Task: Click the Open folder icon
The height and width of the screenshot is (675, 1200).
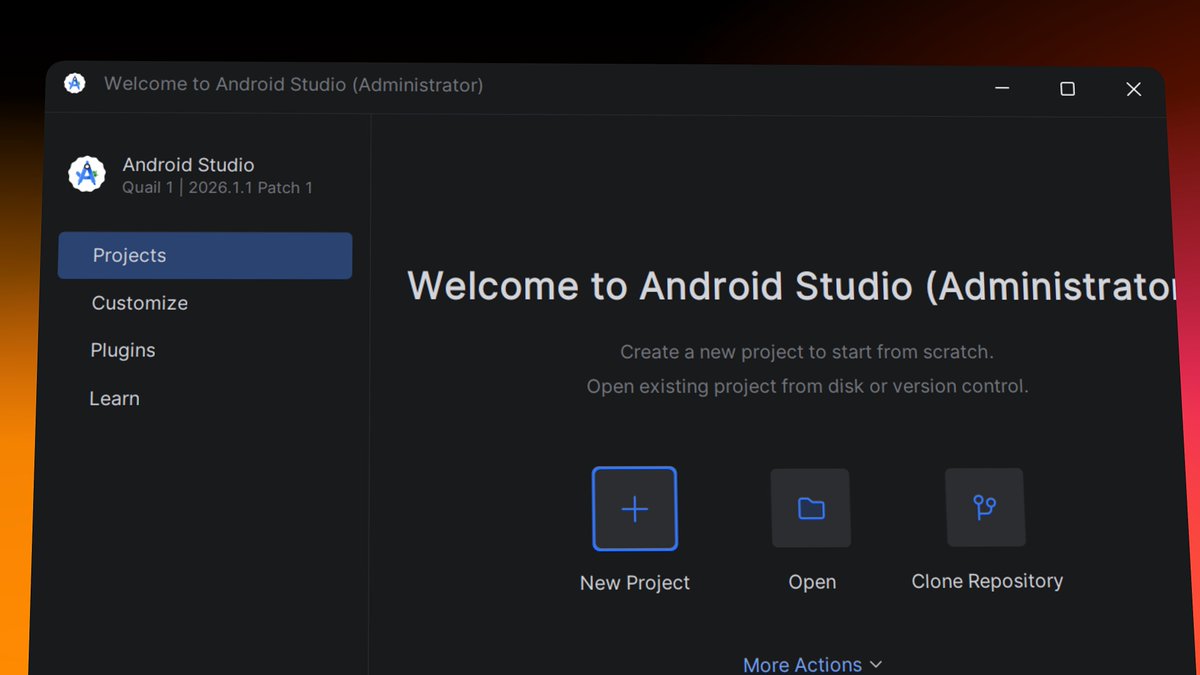Action: (811, 508)
